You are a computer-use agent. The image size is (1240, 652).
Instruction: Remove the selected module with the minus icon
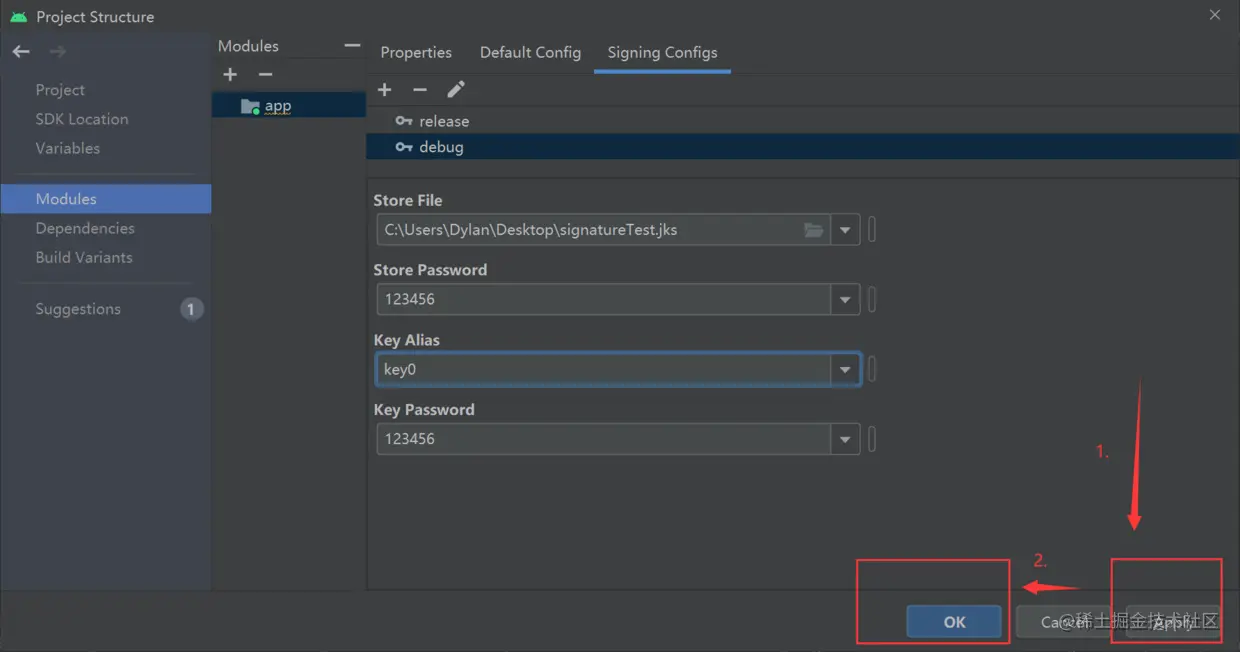point(265,75)
